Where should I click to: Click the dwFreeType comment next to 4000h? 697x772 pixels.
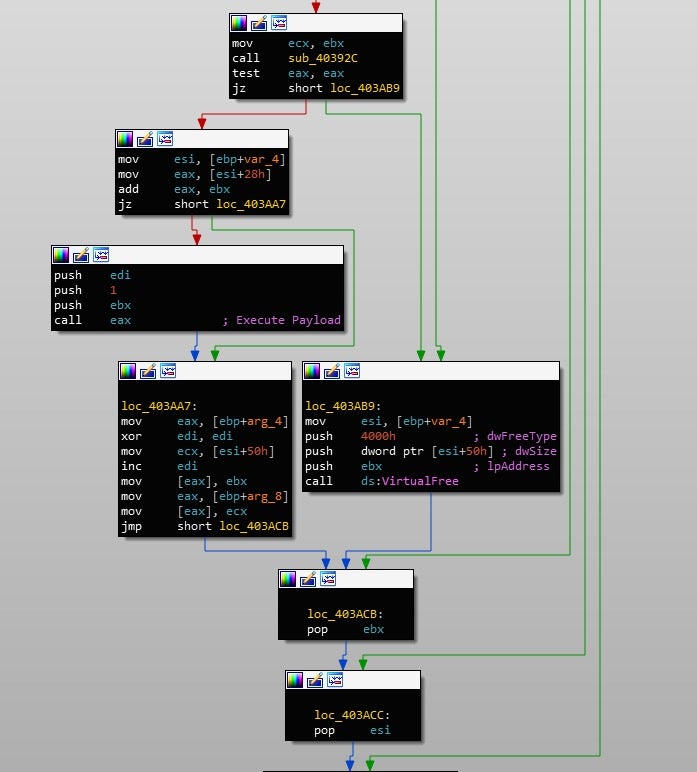coord(521,436)
